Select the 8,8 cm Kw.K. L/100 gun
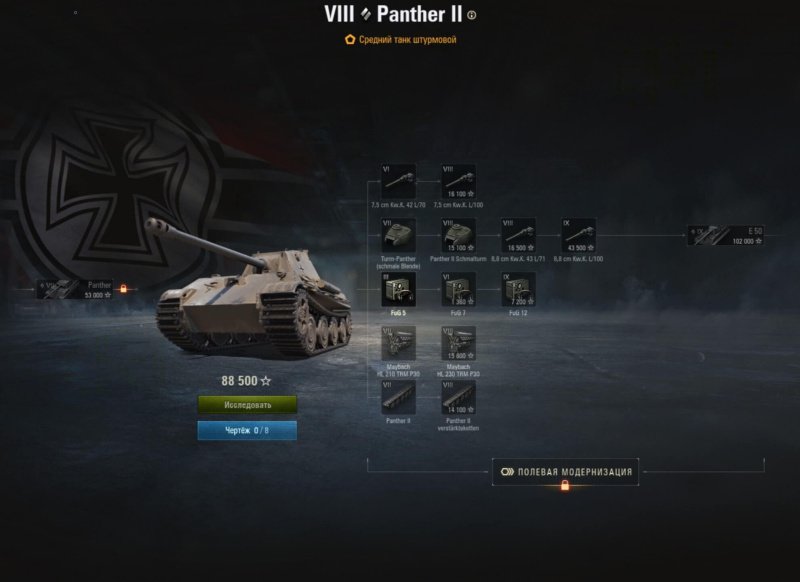The image size is (800, 582). (x=579, y=235)
